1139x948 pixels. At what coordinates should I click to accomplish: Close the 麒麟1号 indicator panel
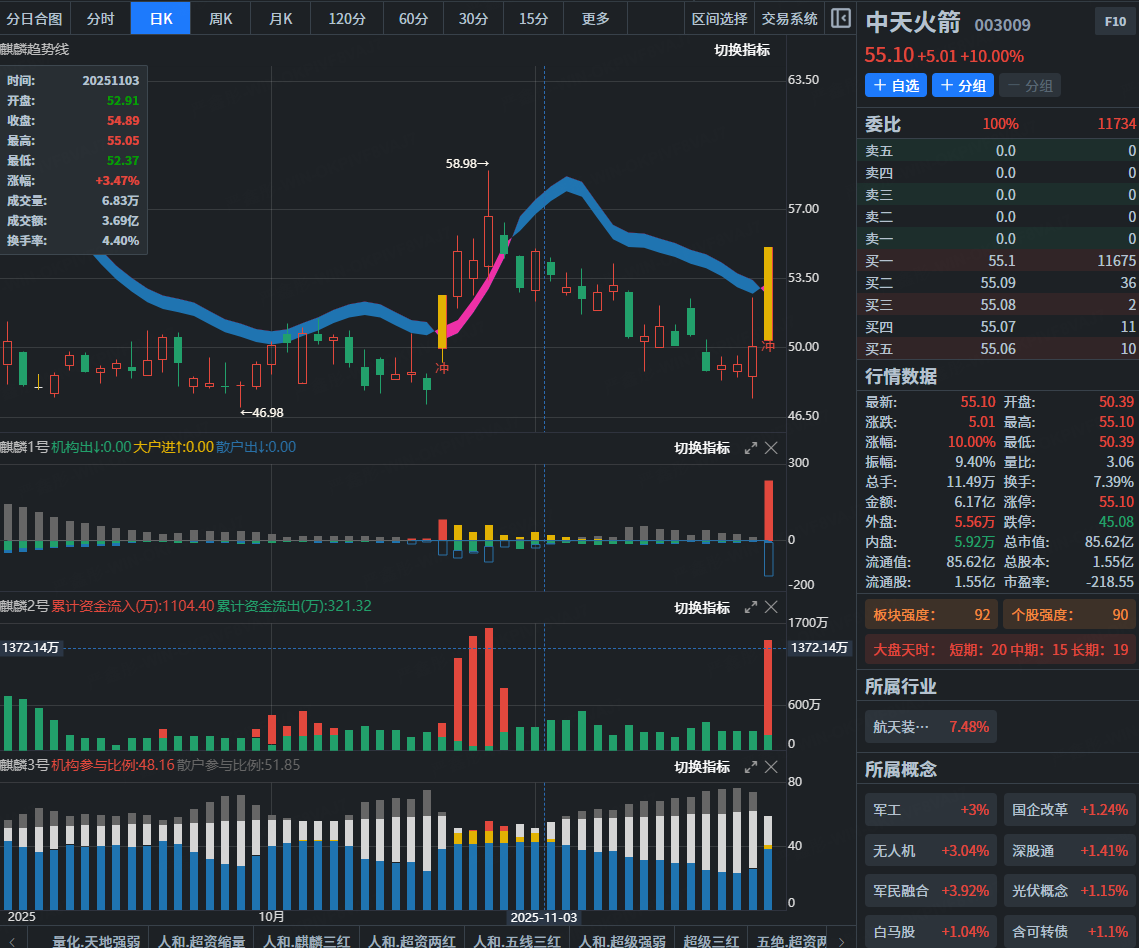pyautogui.click(x=771, y=448)
